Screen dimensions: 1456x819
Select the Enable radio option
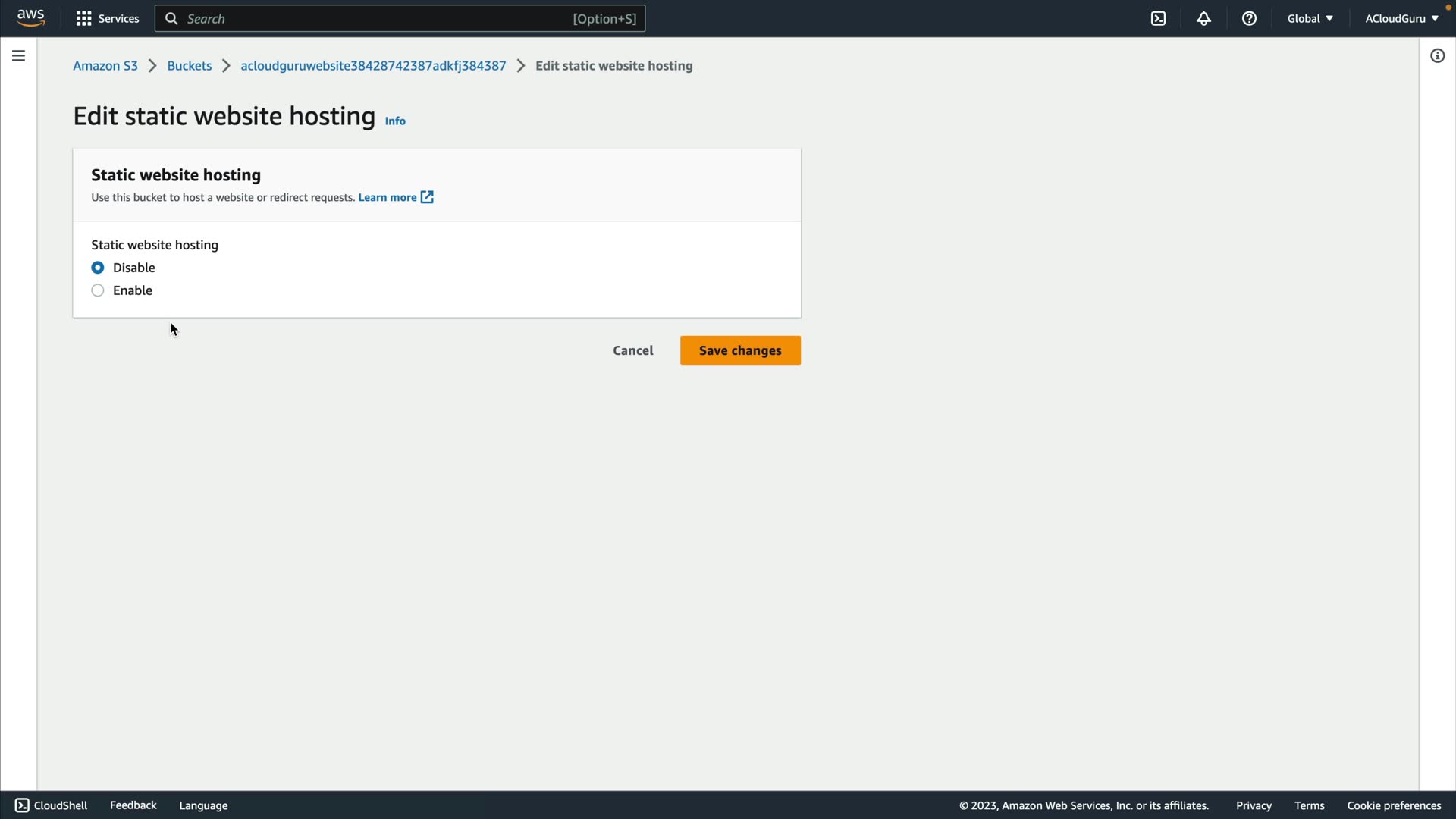[x=98, y=290]
